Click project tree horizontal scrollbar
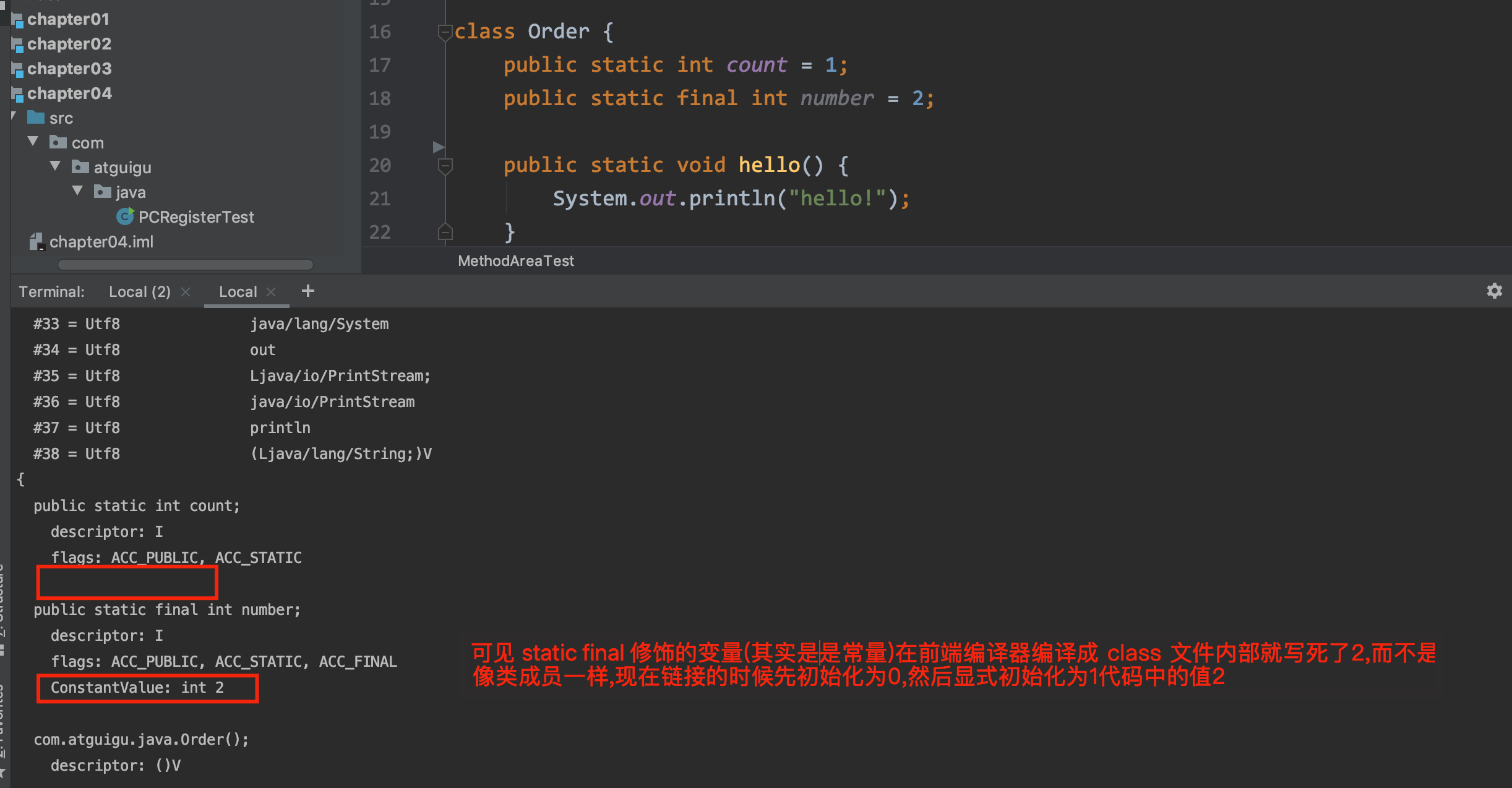This screenshot has height=788, width=1512. click(x=186, y=265)
